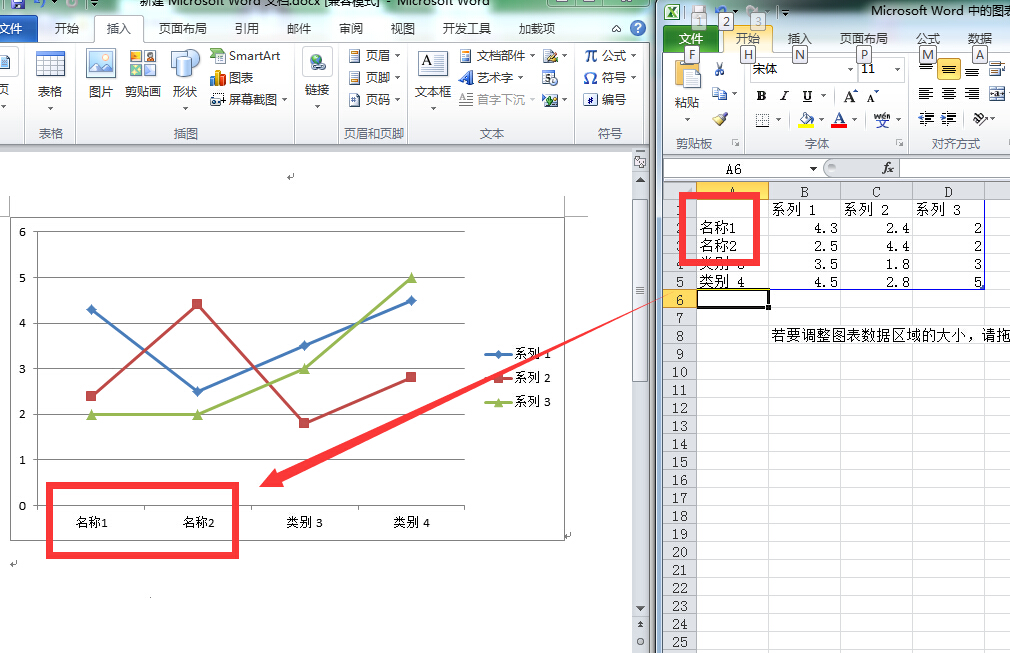
Task: Click Wrap Text icon in Excel
Action: click(996, 68)
